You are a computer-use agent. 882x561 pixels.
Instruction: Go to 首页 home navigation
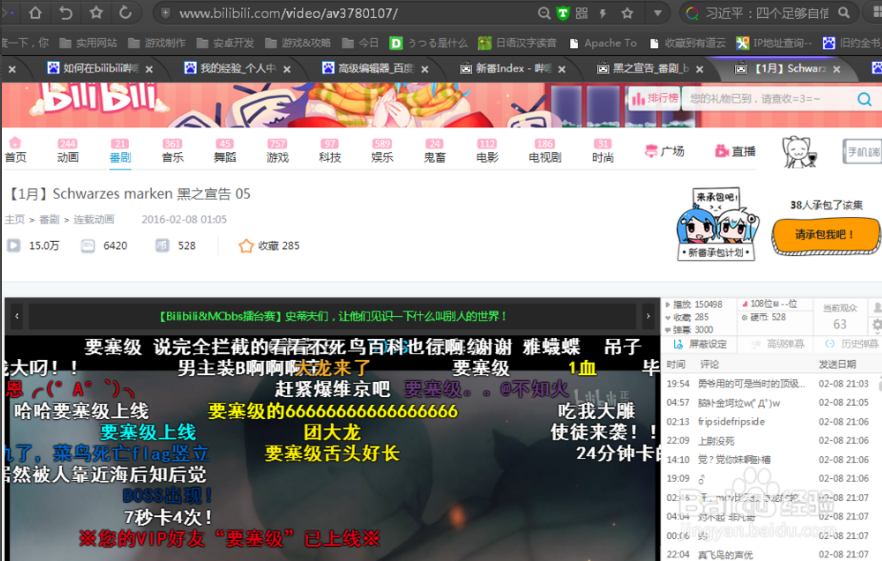click(x=16, y=150)
